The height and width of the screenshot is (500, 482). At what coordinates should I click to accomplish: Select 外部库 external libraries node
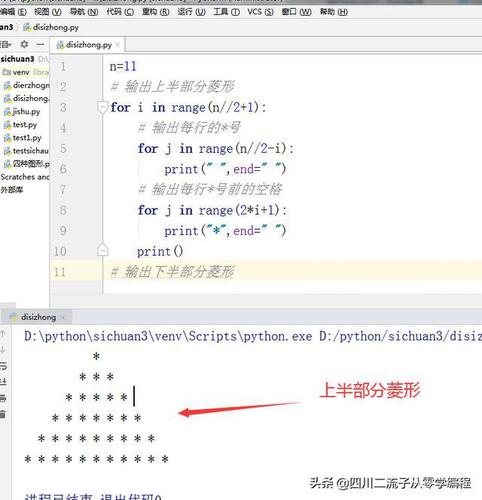pyautogui.click(x=12, y=190)
